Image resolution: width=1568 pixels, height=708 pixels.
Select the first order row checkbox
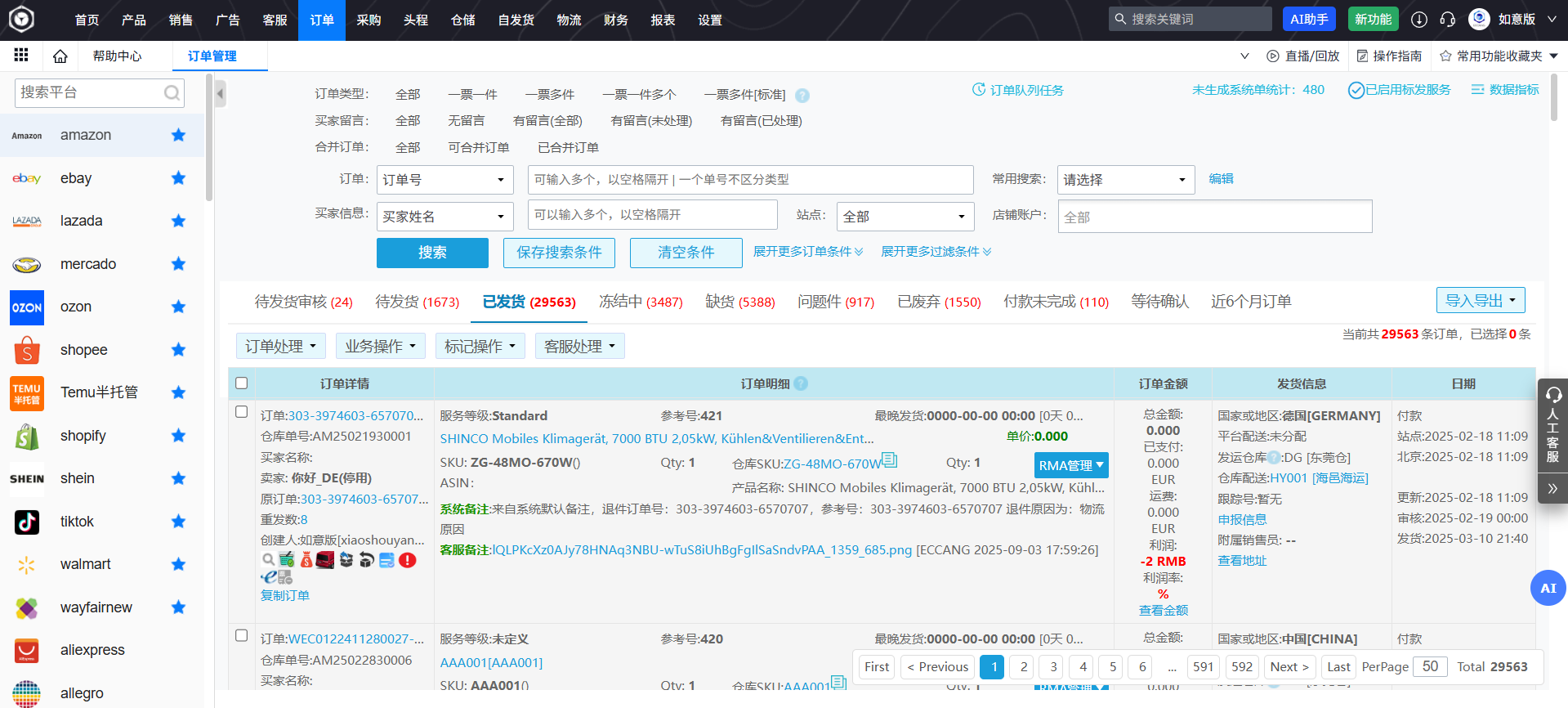pyautogui.click(x=241, y=412)
